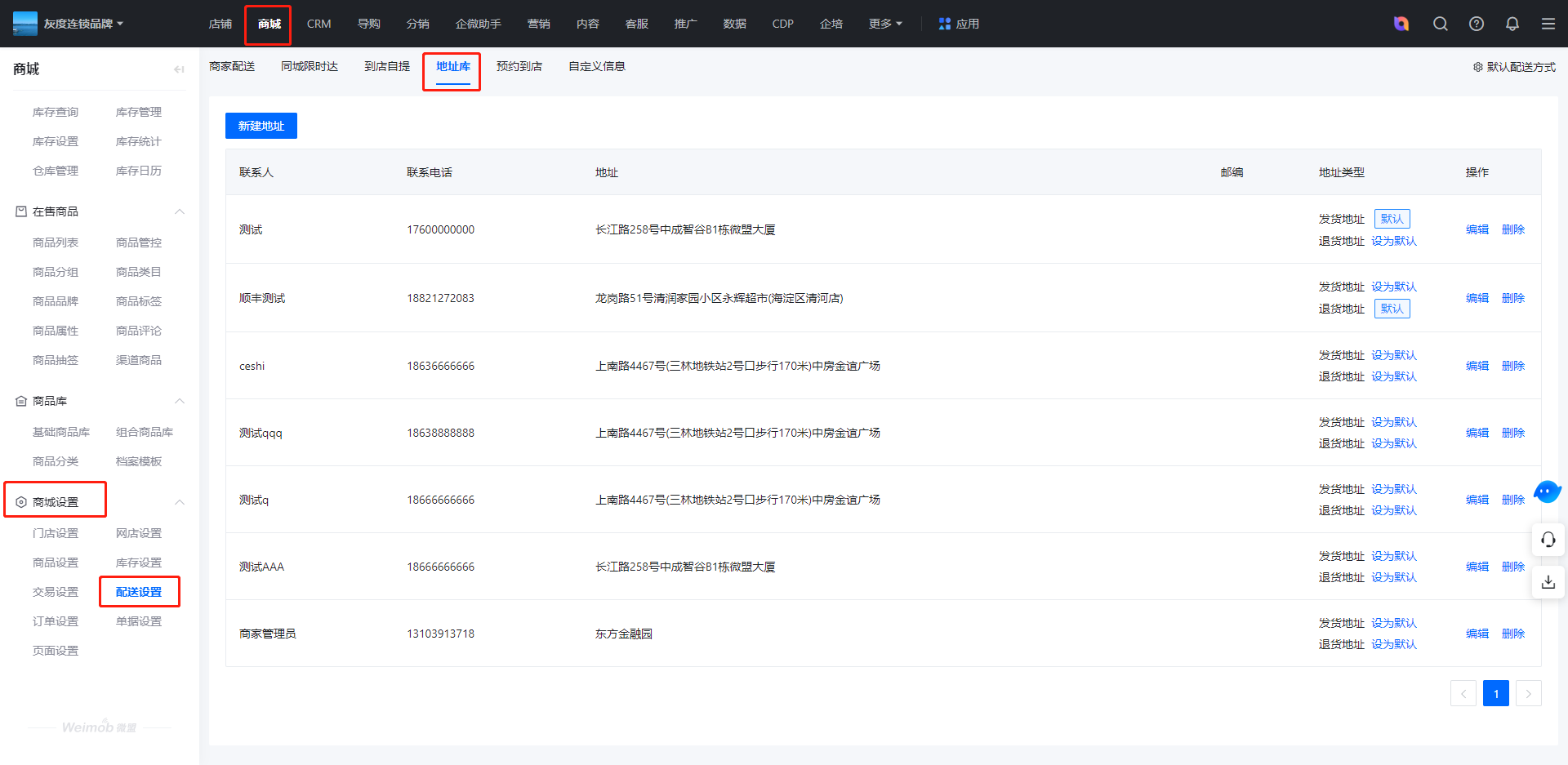Viewport: 1568px width, 765px height.
Task: Switch to the 商家配送 tab
Action: (x=232, y=67)
